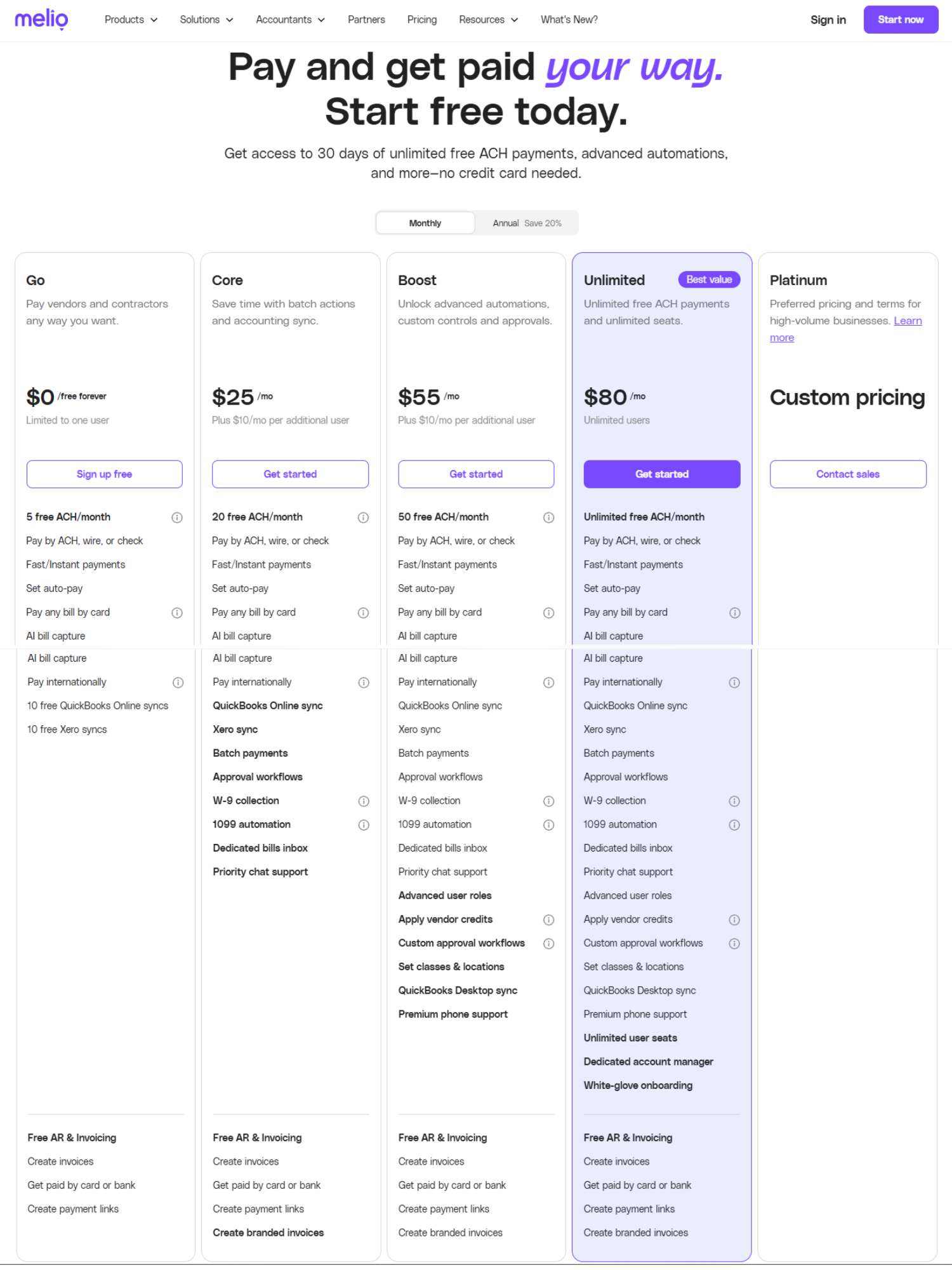Click Sign in
952x1270 pixels.
(828, 20)
